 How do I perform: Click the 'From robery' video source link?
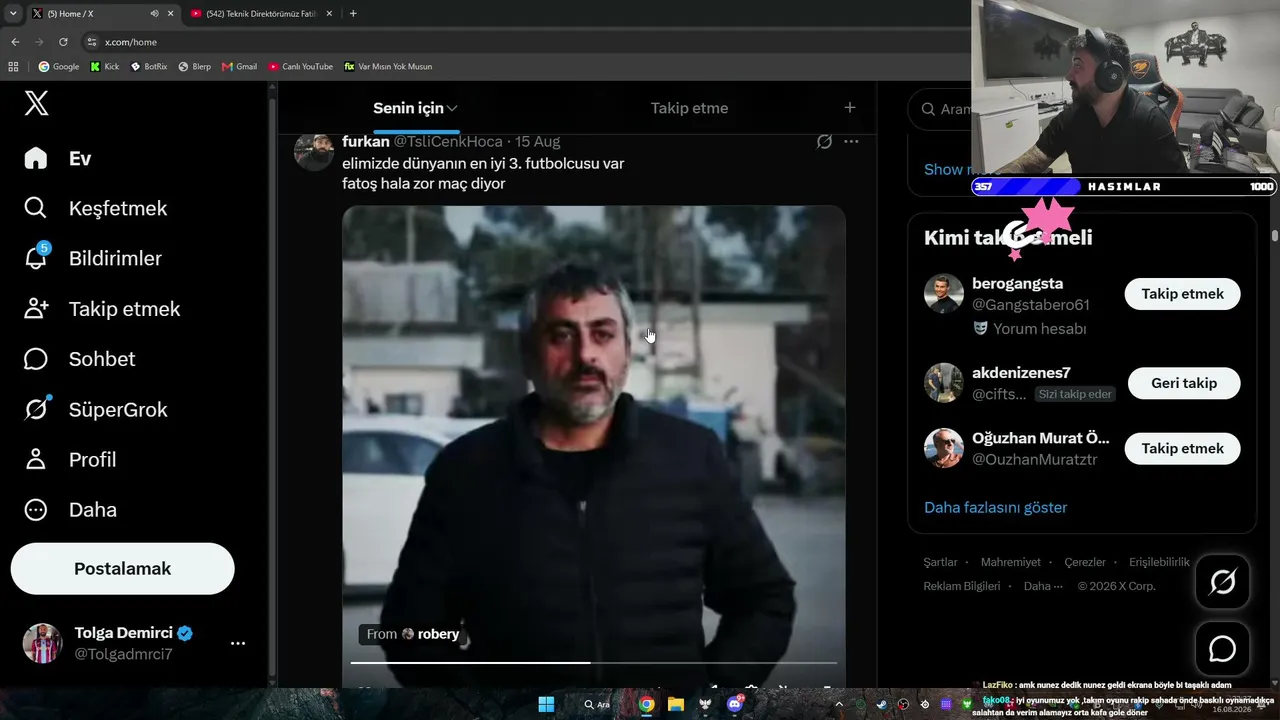coord(413,634)
